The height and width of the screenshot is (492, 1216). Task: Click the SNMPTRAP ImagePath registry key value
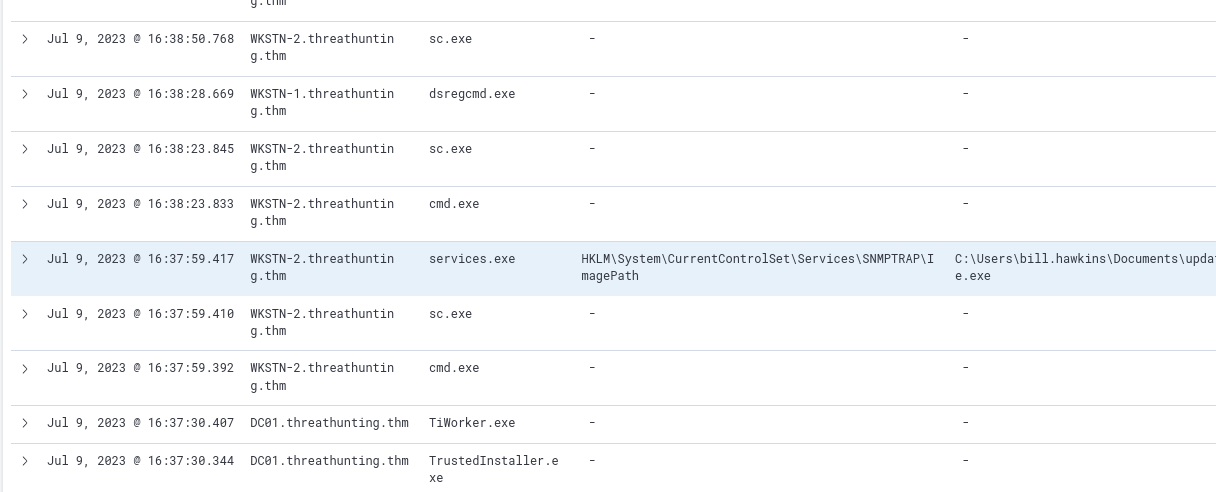pyautogui.click(x=757, y=267)
